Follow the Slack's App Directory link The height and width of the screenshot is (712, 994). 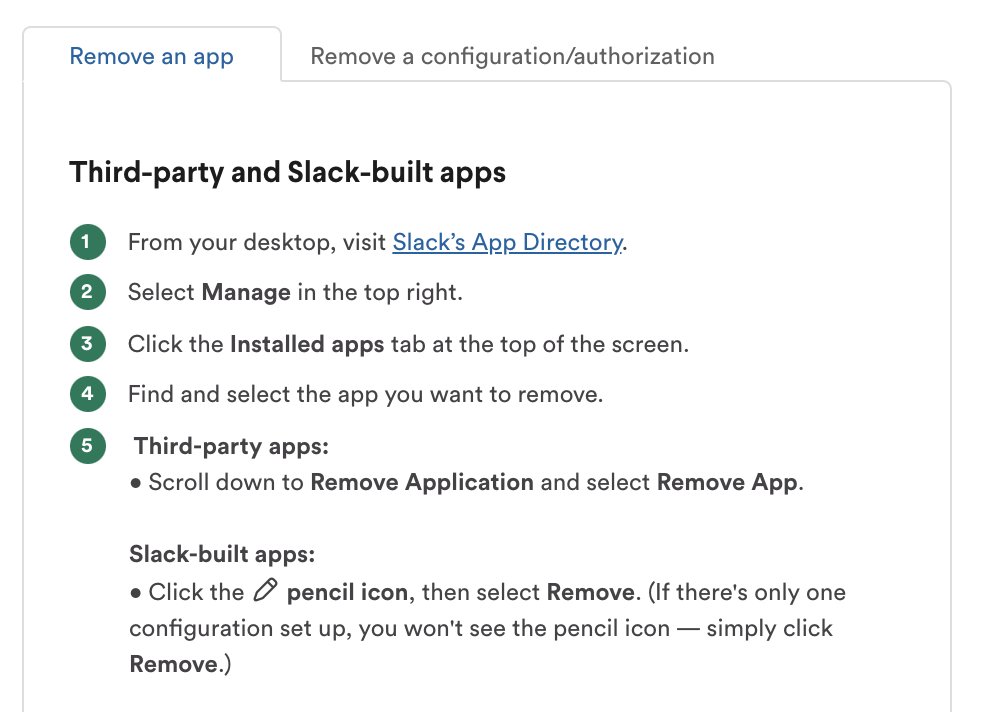pos(507,242)
